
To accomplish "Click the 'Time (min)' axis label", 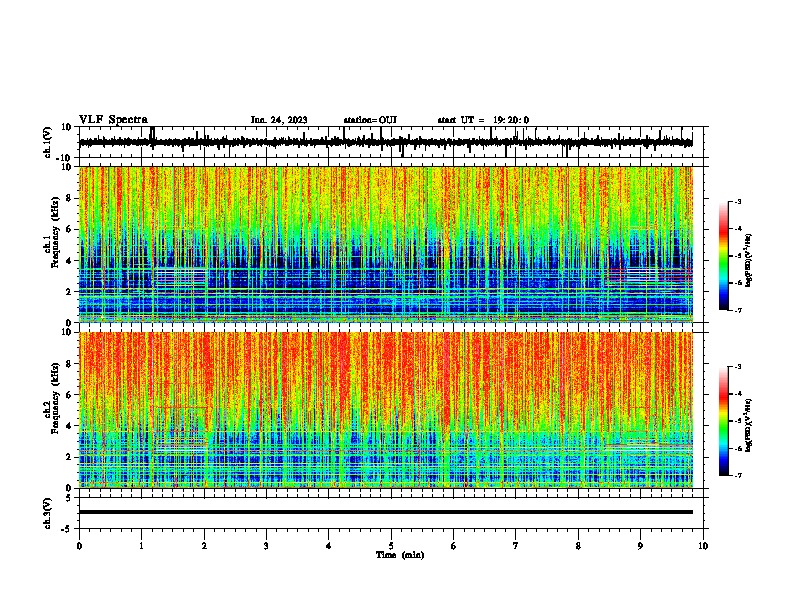I will (400, 555).
